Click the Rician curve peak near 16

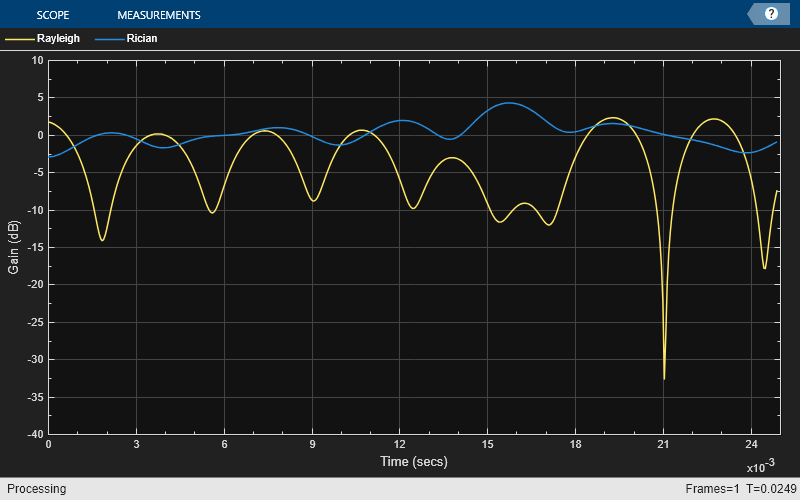pos(510,103)
